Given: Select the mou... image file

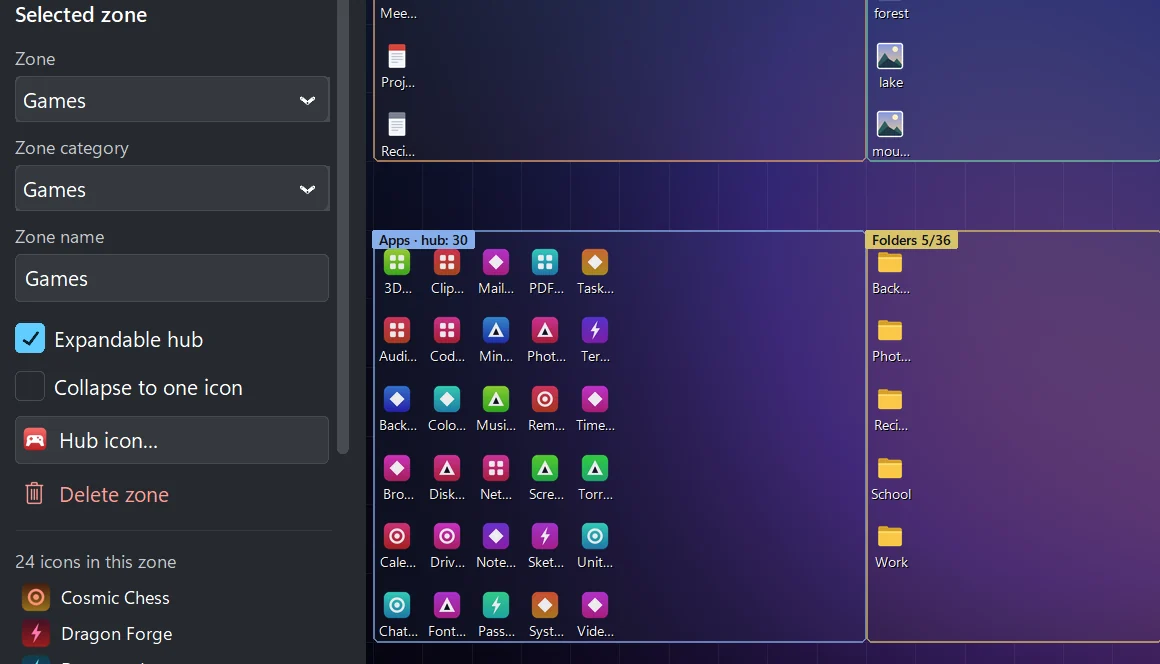Looking at the screenshot, I should (890, 124).
